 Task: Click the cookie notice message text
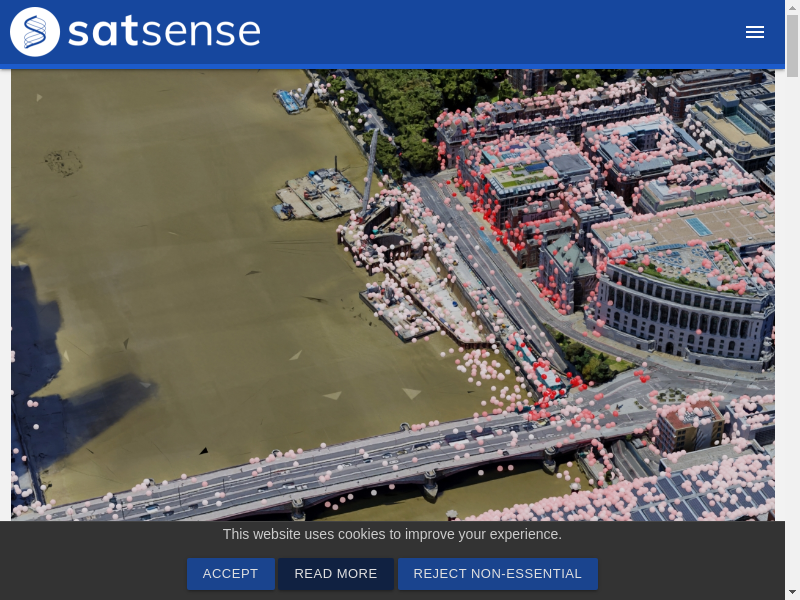(x=392, y=534)
